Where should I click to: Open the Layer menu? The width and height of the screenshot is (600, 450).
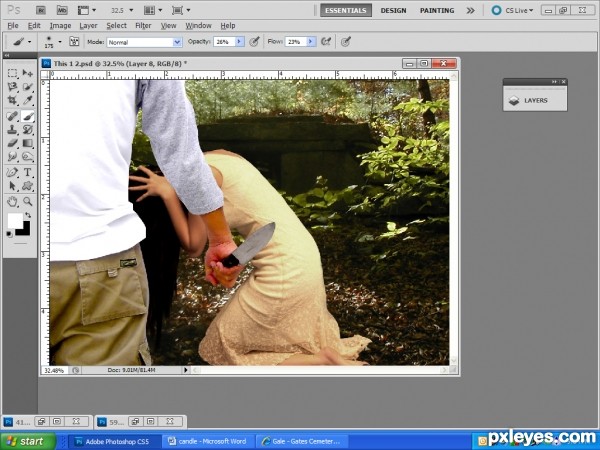tap(88, 26)
